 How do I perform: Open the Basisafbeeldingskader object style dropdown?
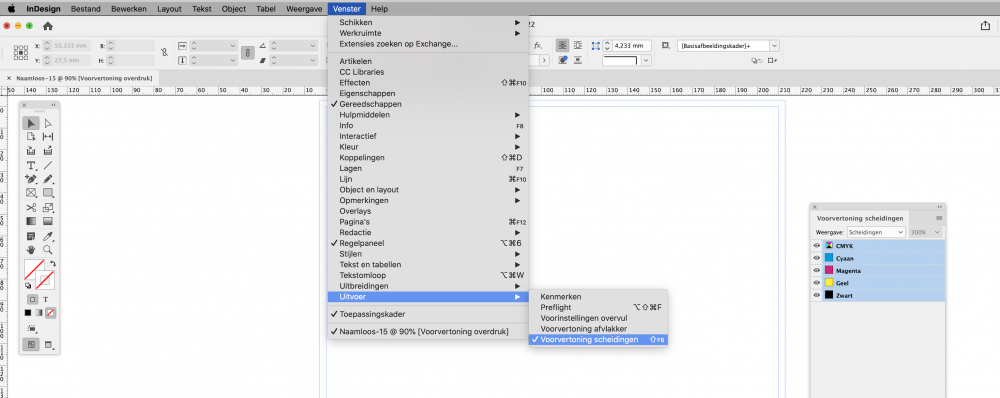729,46
